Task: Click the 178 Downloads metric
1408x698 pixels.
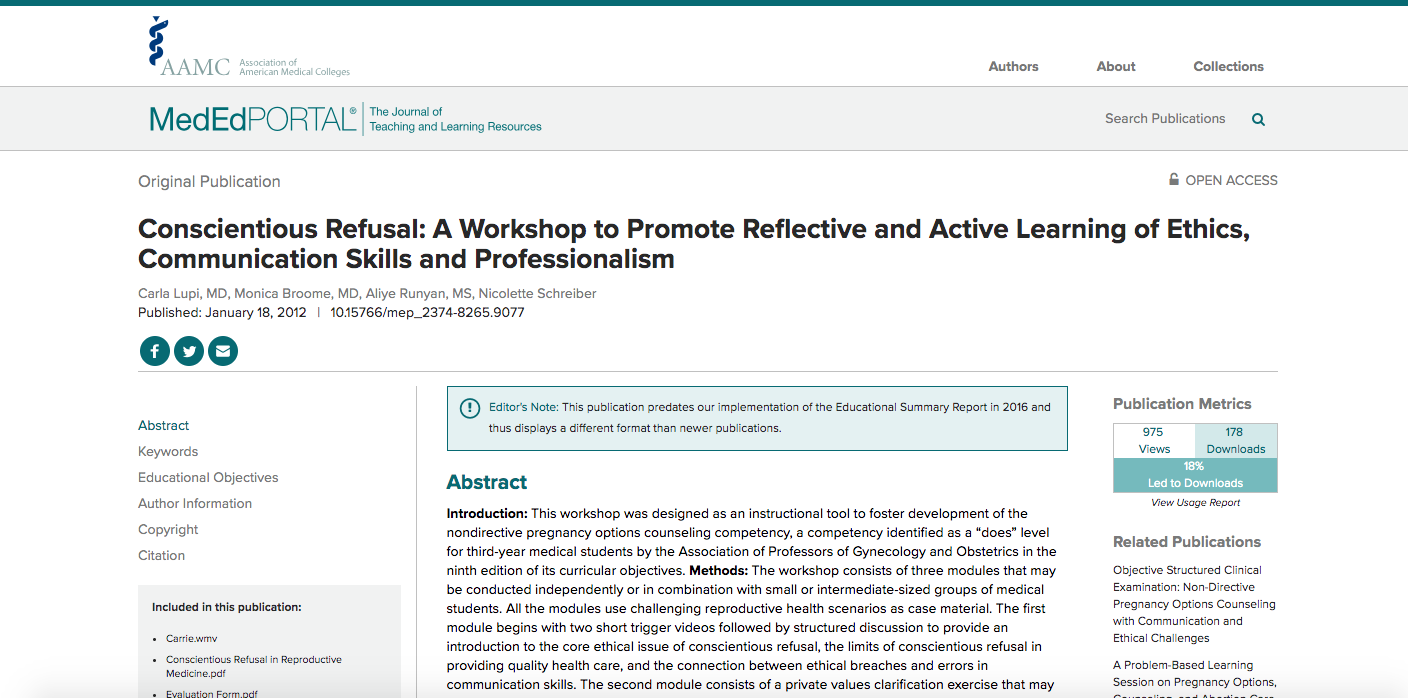Action: 1236,441
